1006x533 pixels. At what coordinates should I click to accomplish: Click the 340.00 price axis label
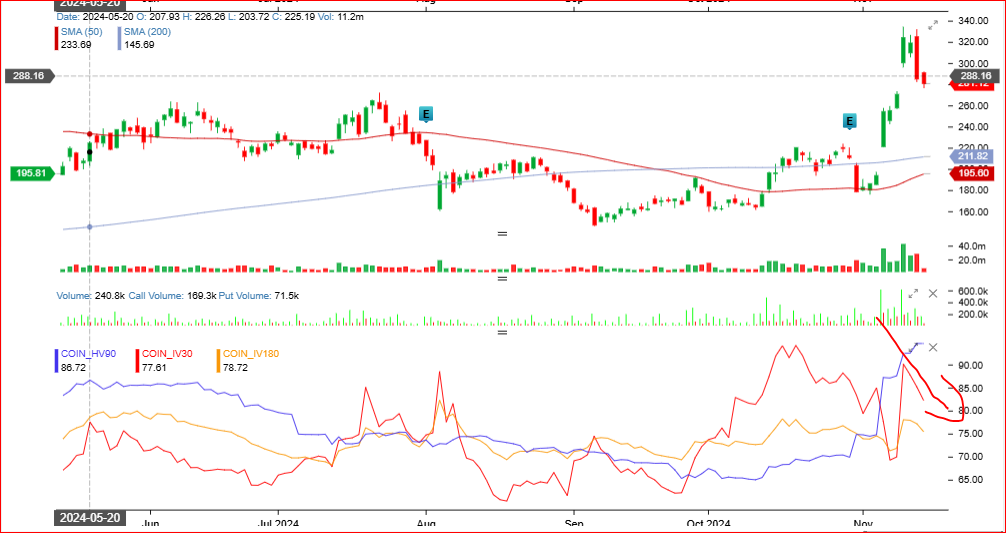click(972, 21)
